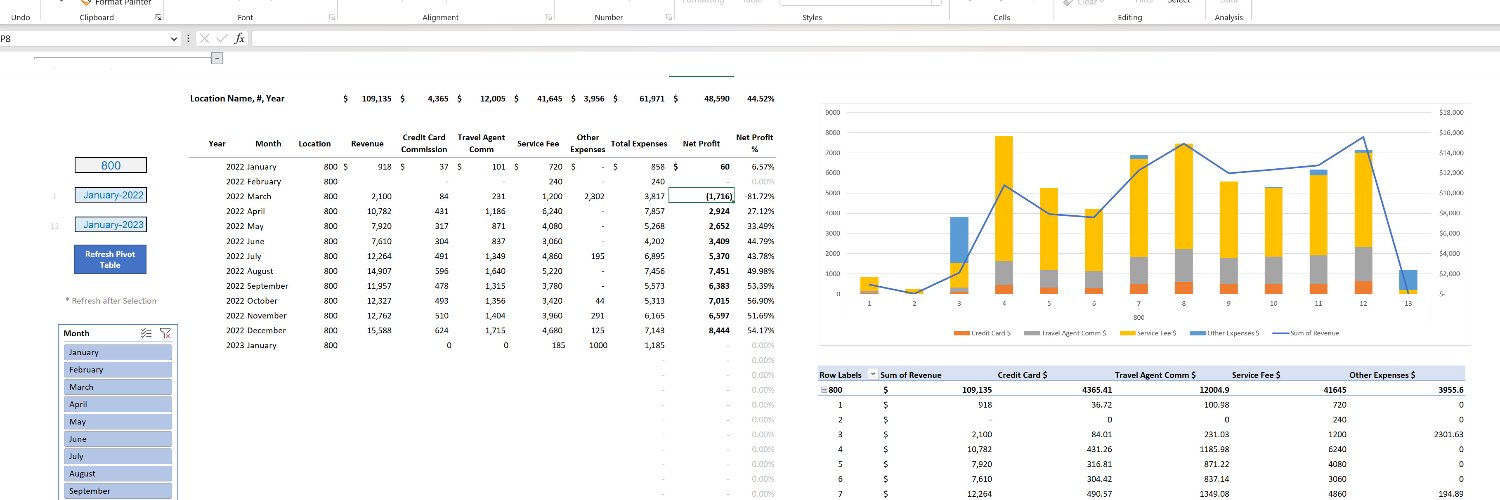Click the formula bar cancel X icon

(205, 38)
